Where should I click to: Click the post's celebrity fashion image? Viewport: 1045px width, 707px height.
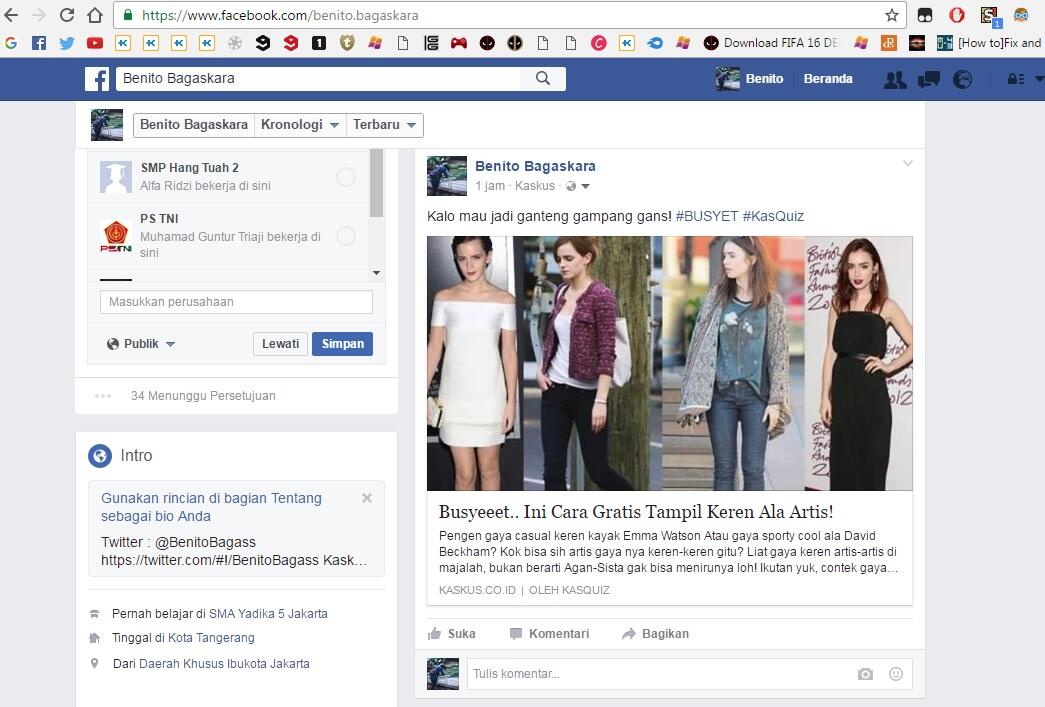tap(669, 363)
